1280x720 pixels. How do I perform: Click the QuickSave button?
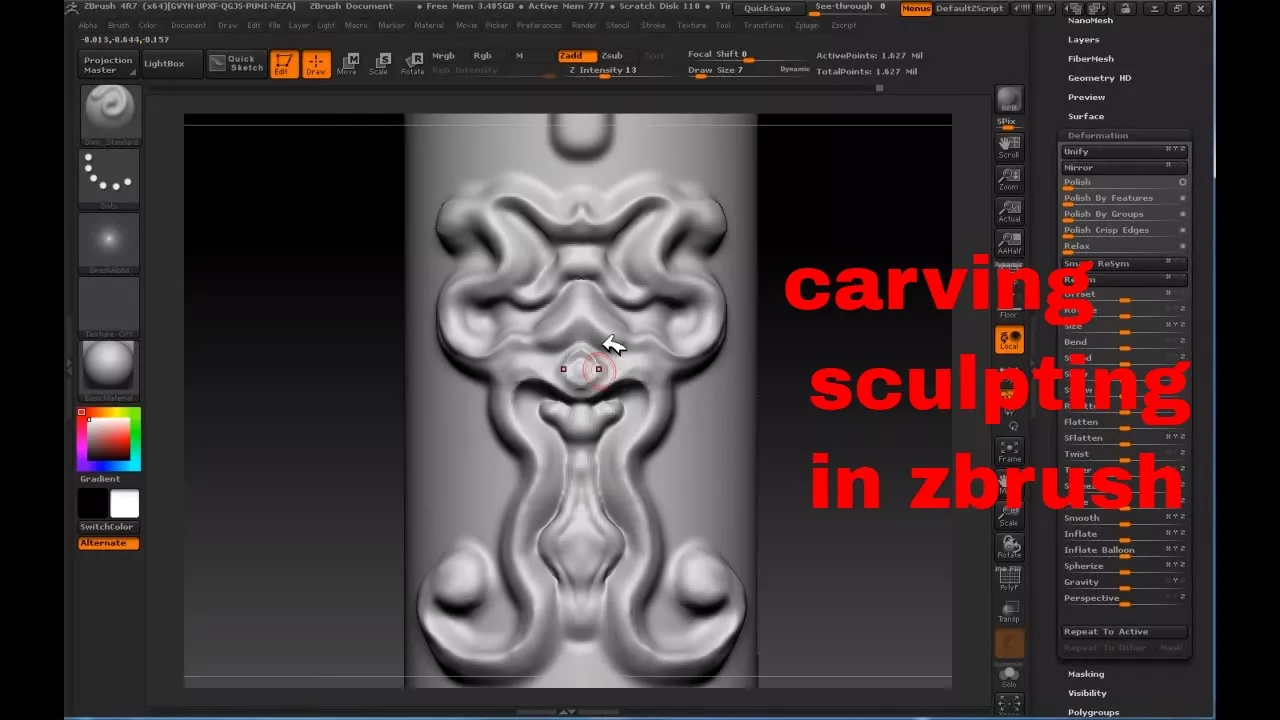pos(767,8)
